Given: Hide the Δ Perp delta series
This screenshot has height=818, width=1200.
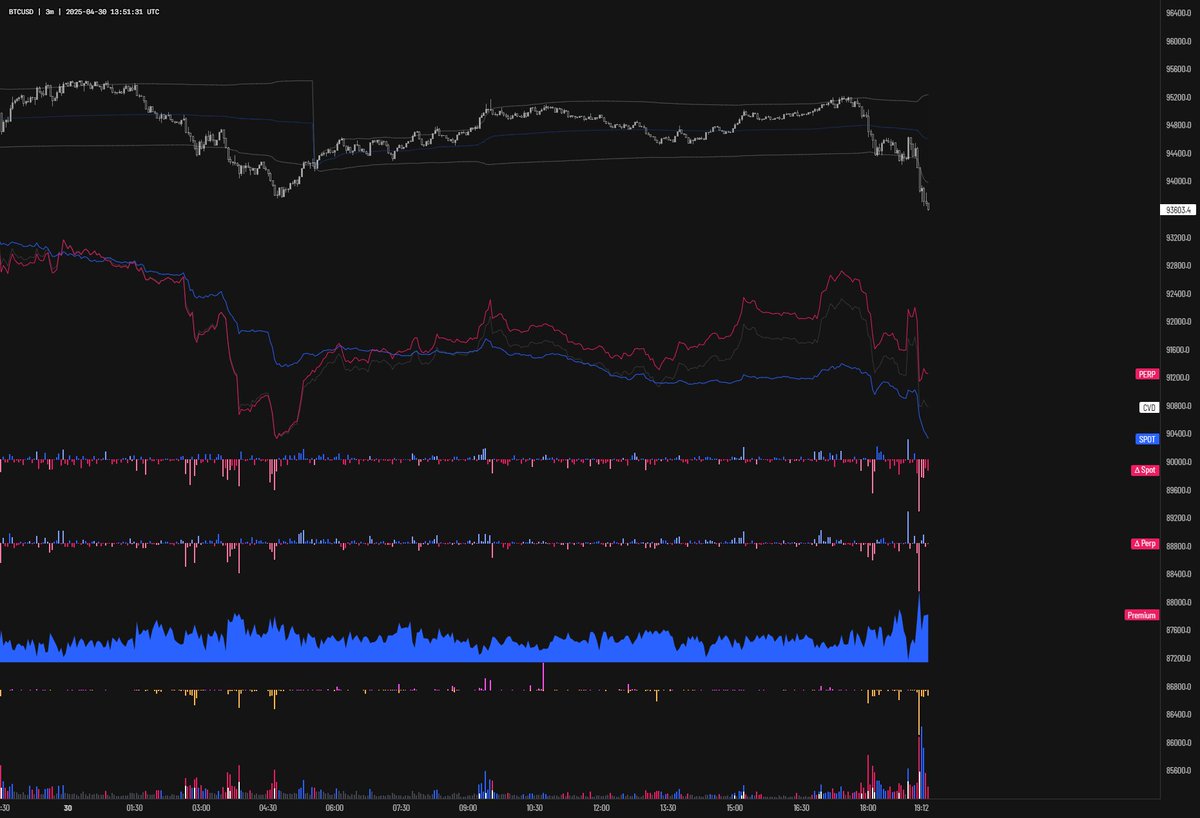Looking at the screenshot, I should pos(1143,544).
